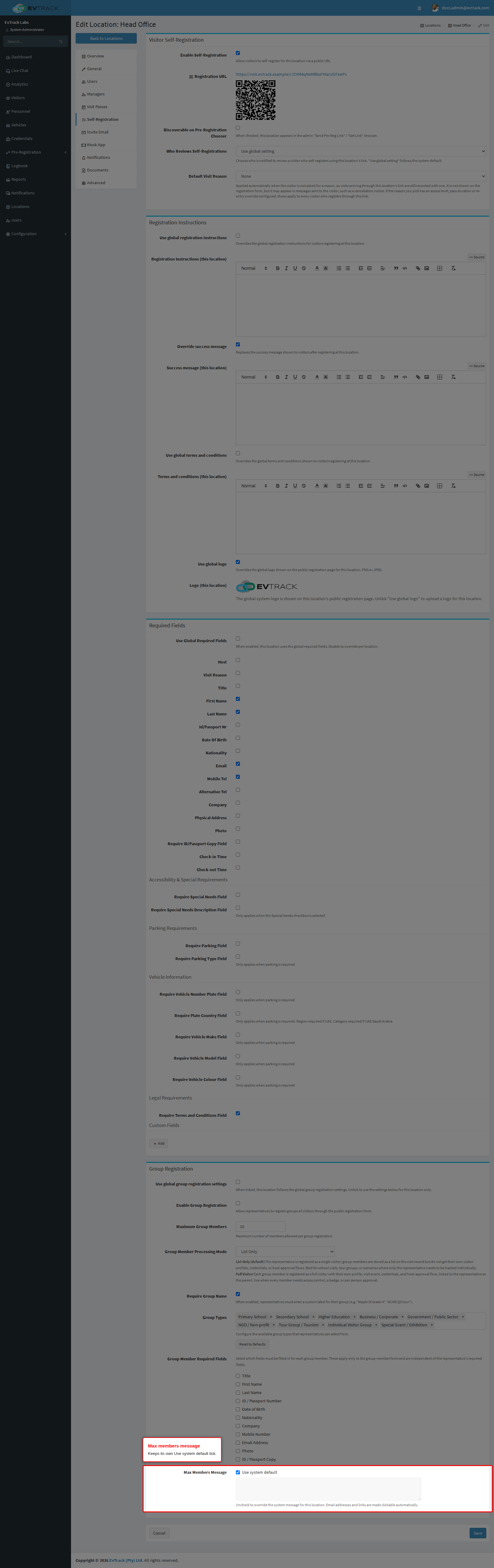Viewport: 494px width, 1568px height.
Task: Untick Enable Self-Registration checkbox
Action: 238,53
